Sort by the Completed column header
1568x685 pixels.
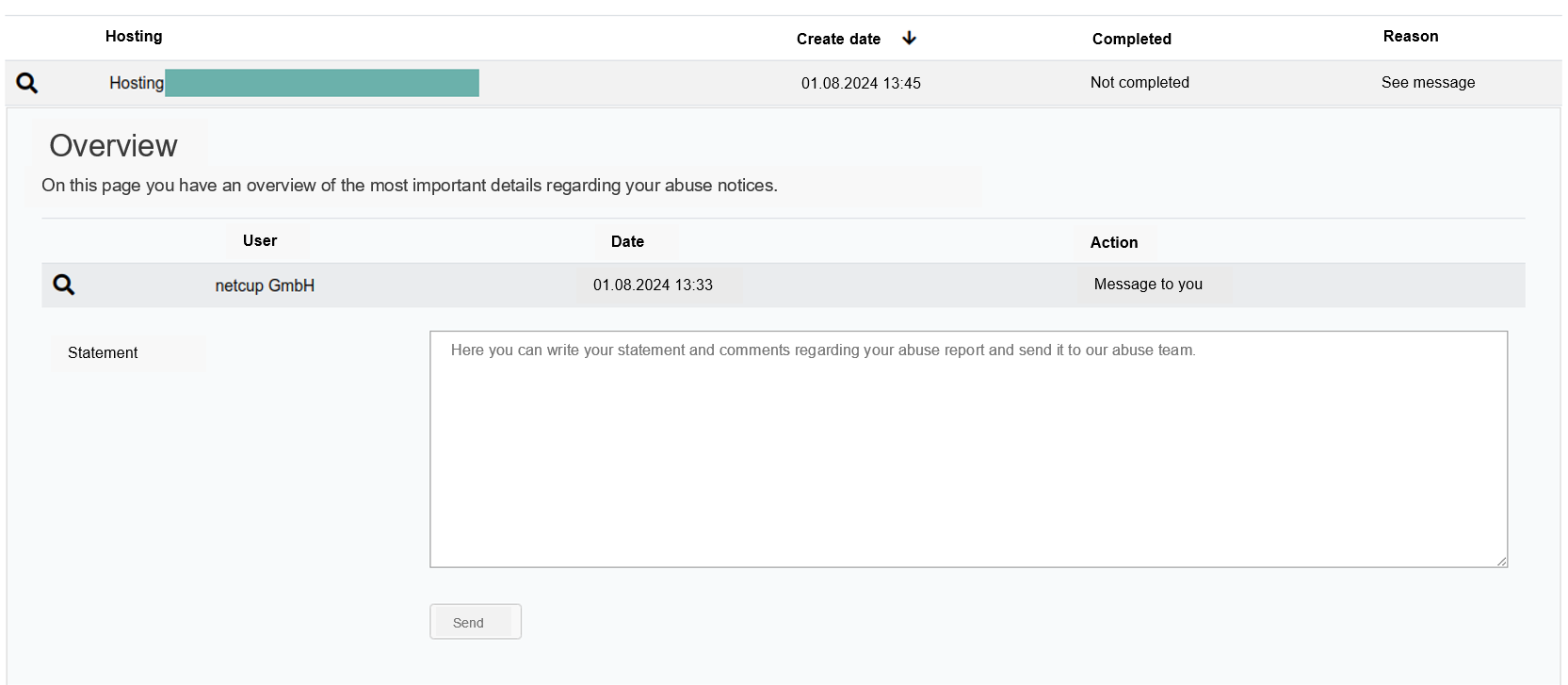[x=1131, y=39]
